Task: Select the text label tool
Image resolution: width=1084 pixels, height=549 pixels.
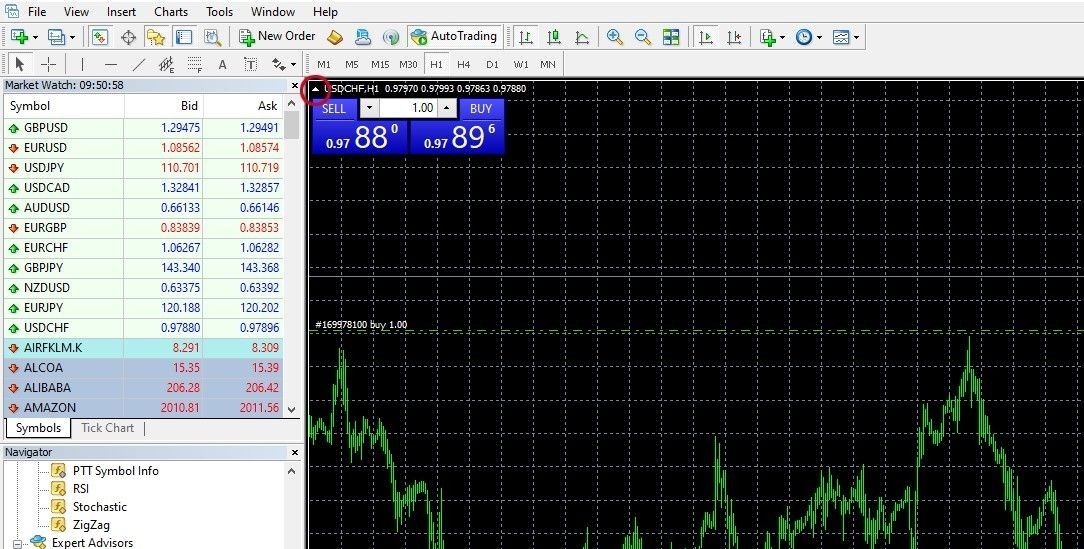Action: tap(250, 64)
